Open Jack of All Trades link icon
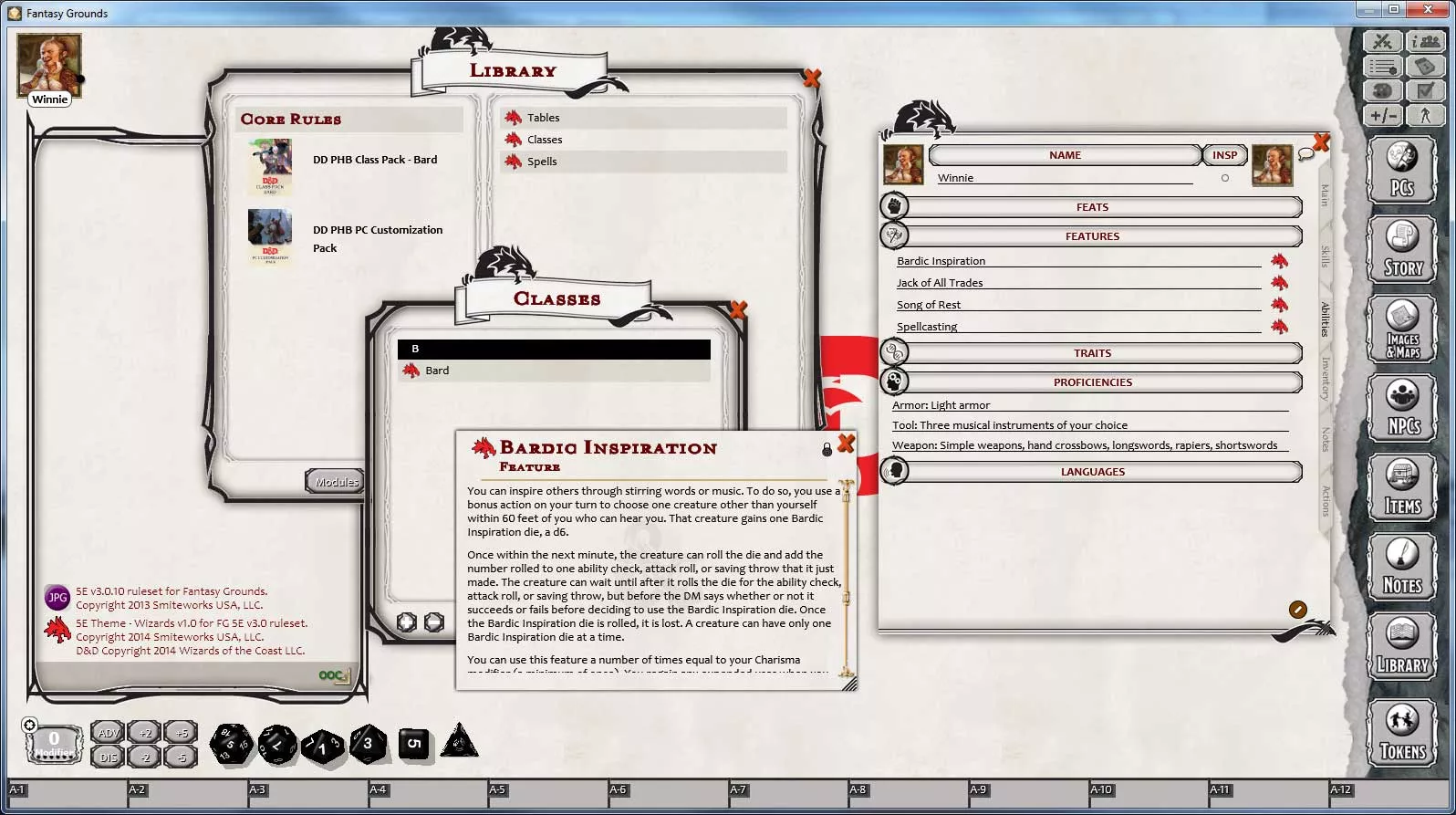The image size is (1456, 815). pyautogui.click(x=1279, y=283)
